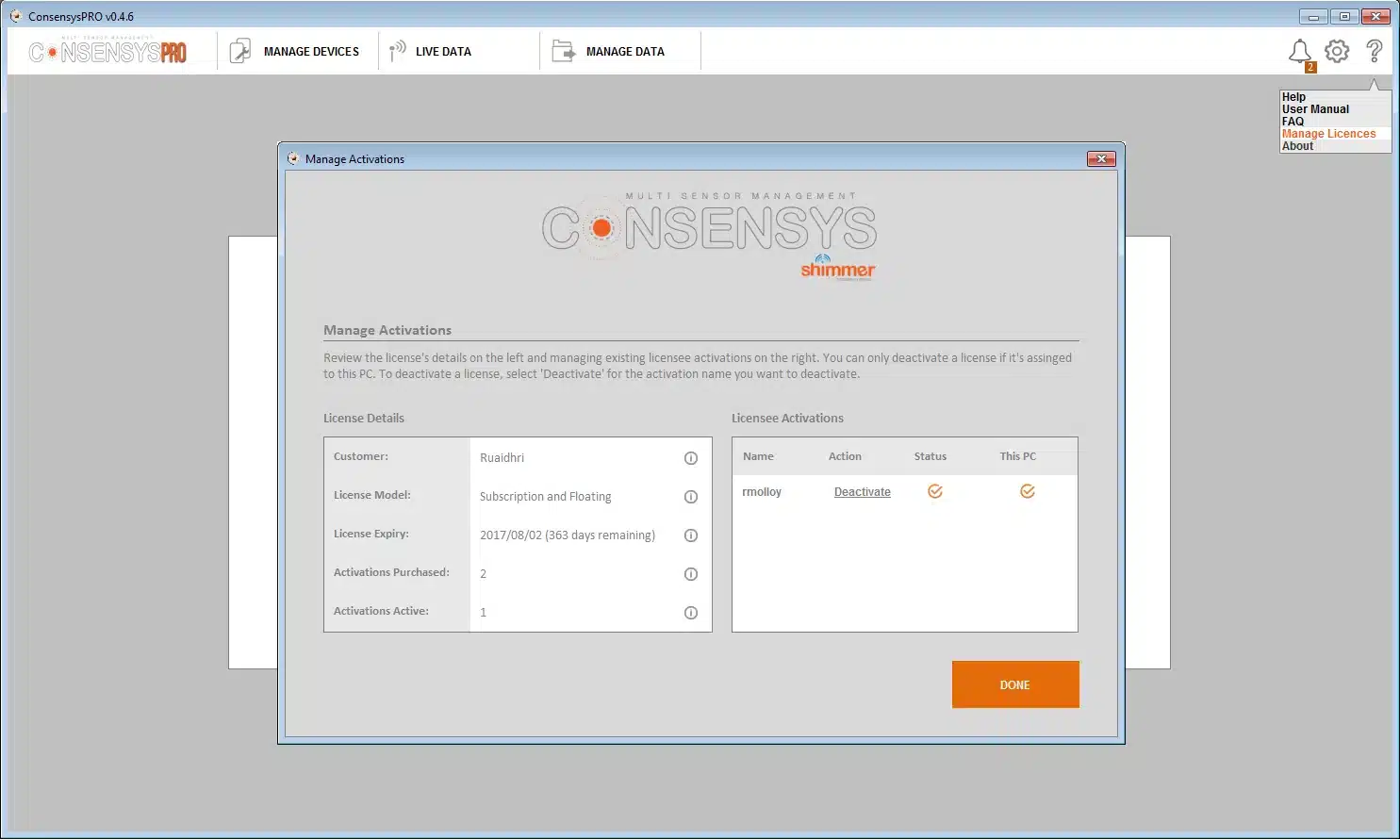1400x840 pixels.
Task: Click the Live Data signal icon
Action: coord(397,51)
